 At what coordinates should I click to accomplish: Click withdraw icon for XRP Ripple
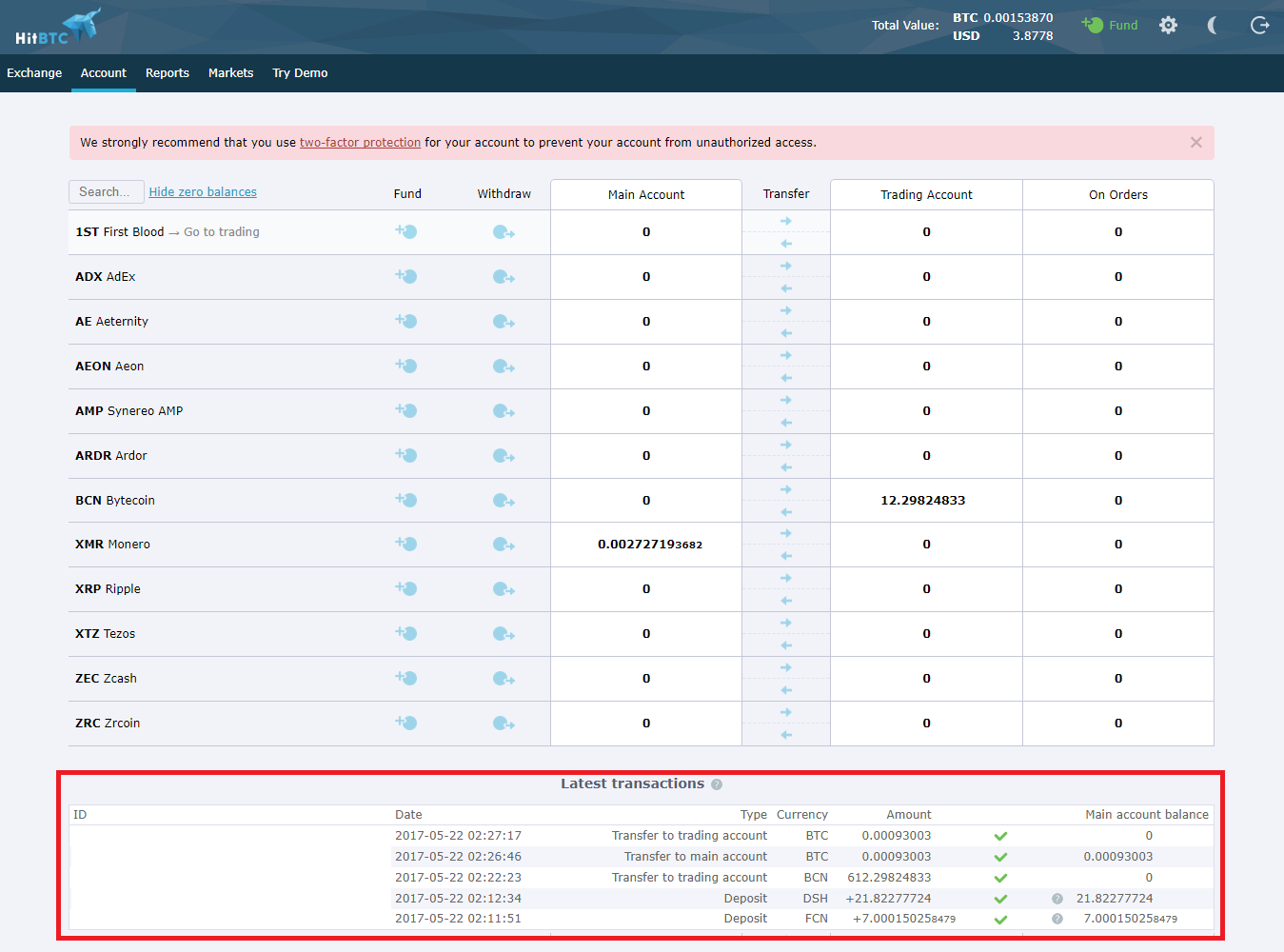[504, 589]
